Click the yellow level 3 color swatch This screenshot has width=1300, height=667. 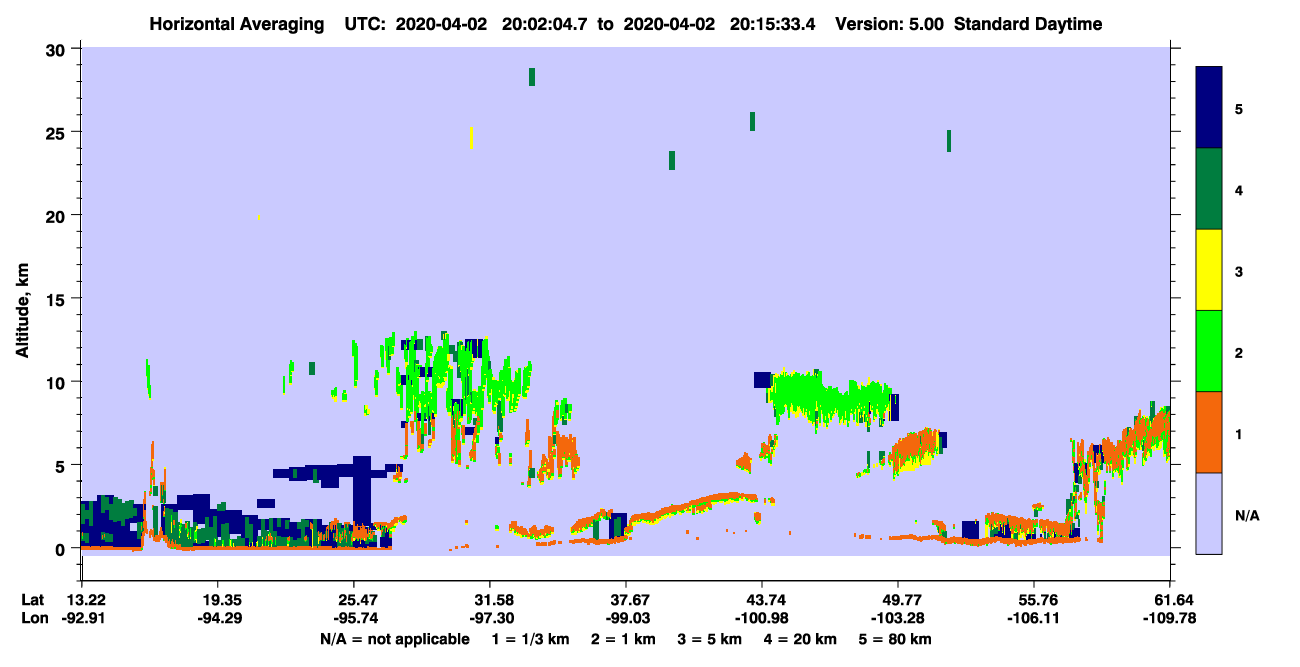coord(1209,270)
